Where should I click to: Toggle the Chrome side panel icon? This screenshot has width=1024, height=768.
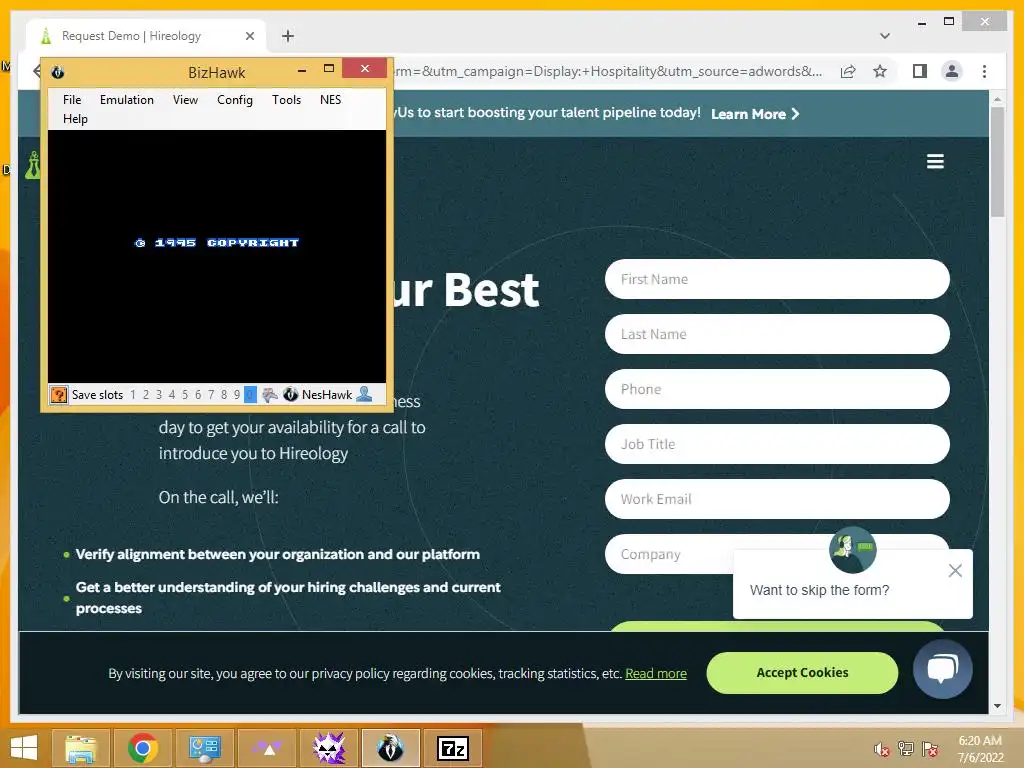point(920,71)
